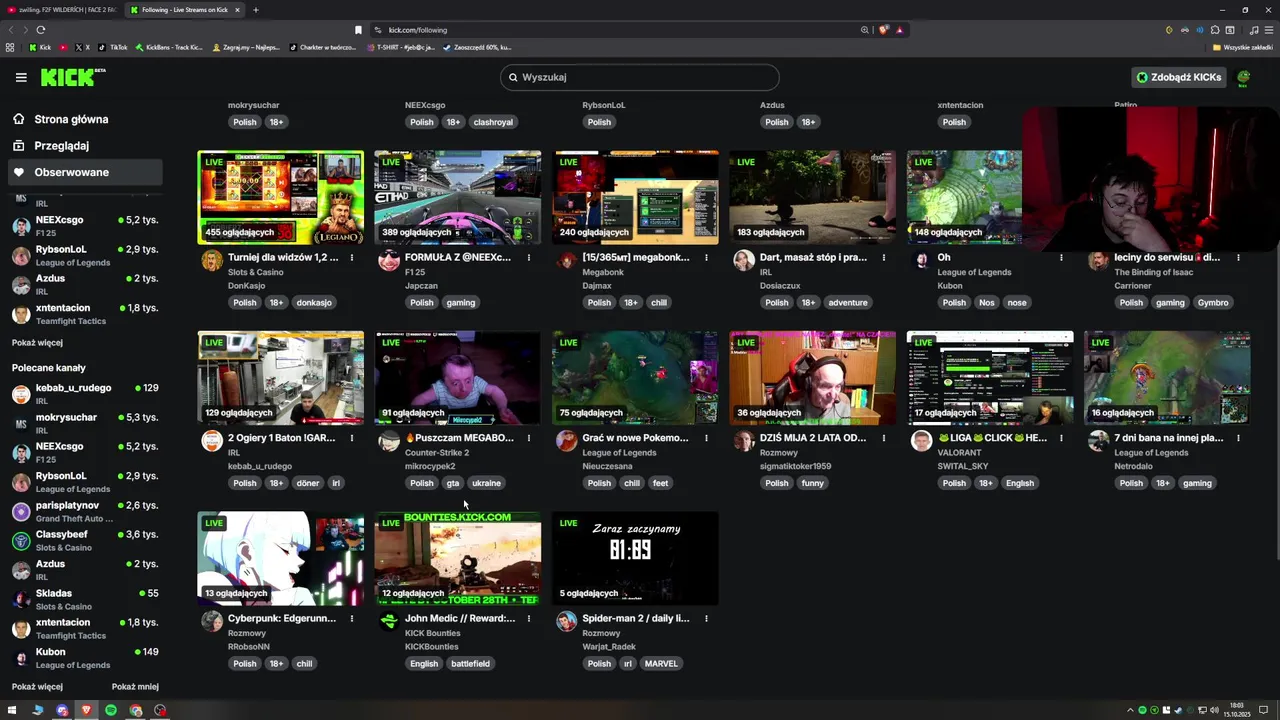The width and height of the screenshot is (1280, 720).
Task: Open Japczan F1 25 stream thumbnail
Action: [458, 197]
